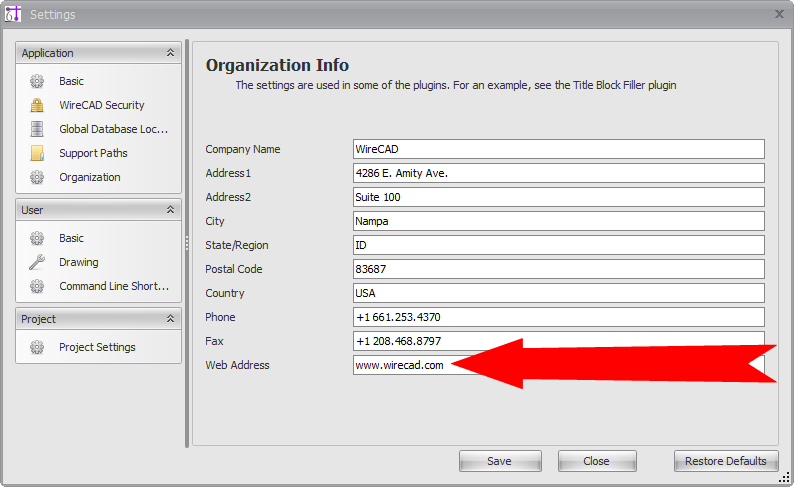The height and width of the screenshot is (487, 794).
Task: Click the Postal Code label
Action: 233,269
